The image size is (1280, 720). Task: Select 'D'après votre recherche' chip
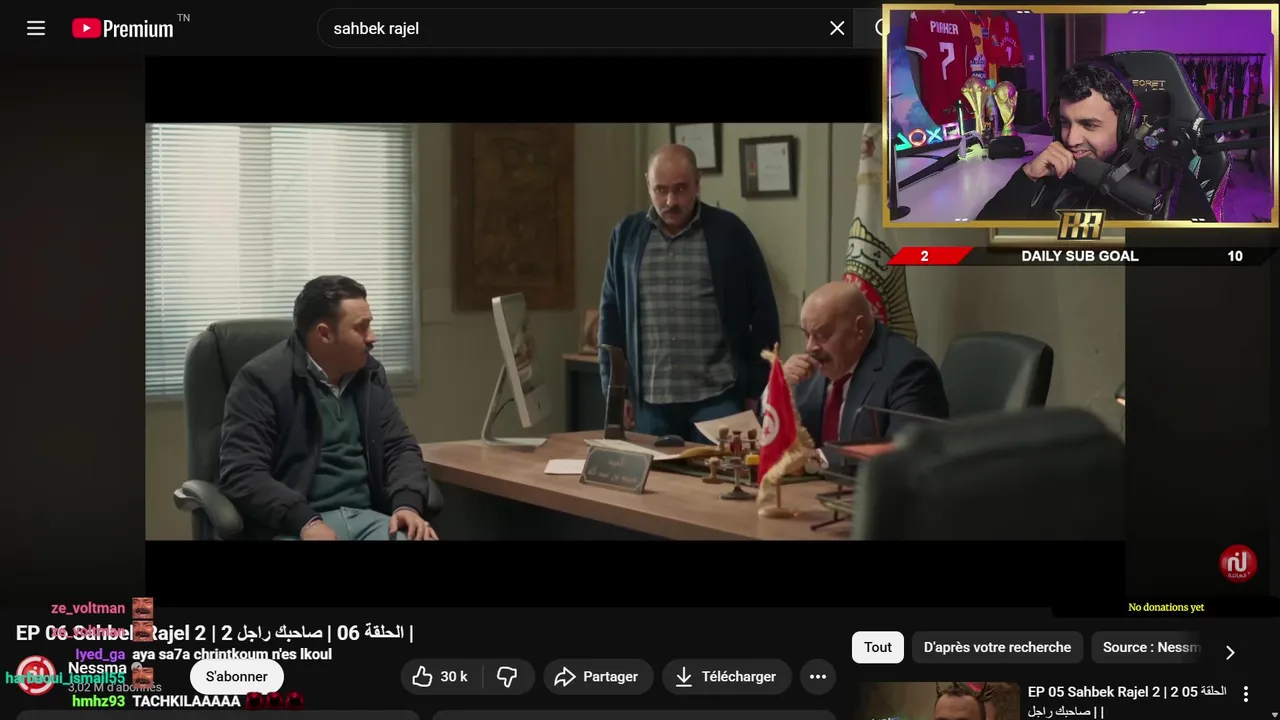[x=997, y=647]
